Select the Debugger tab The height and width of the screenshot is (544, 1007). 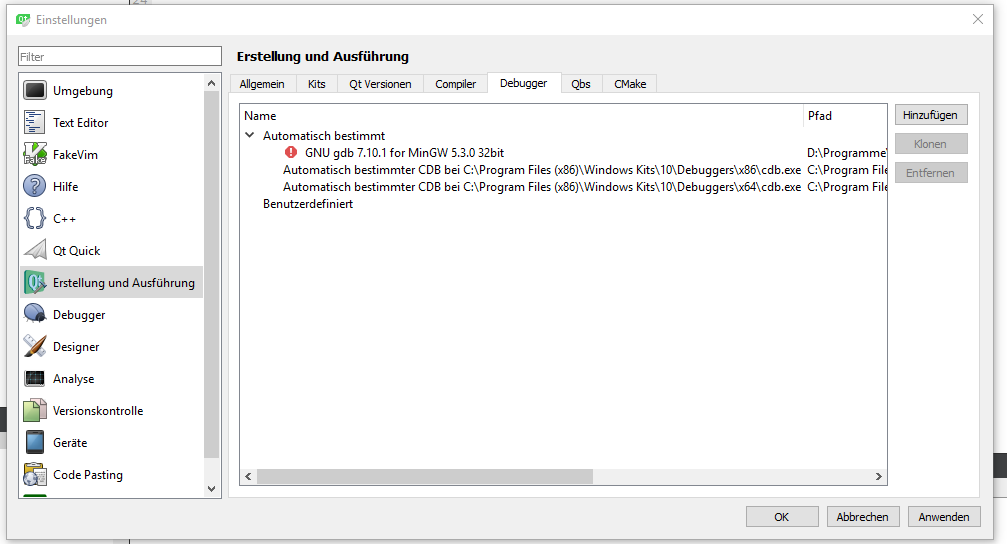pyautogui.click(x=523, y=83)
